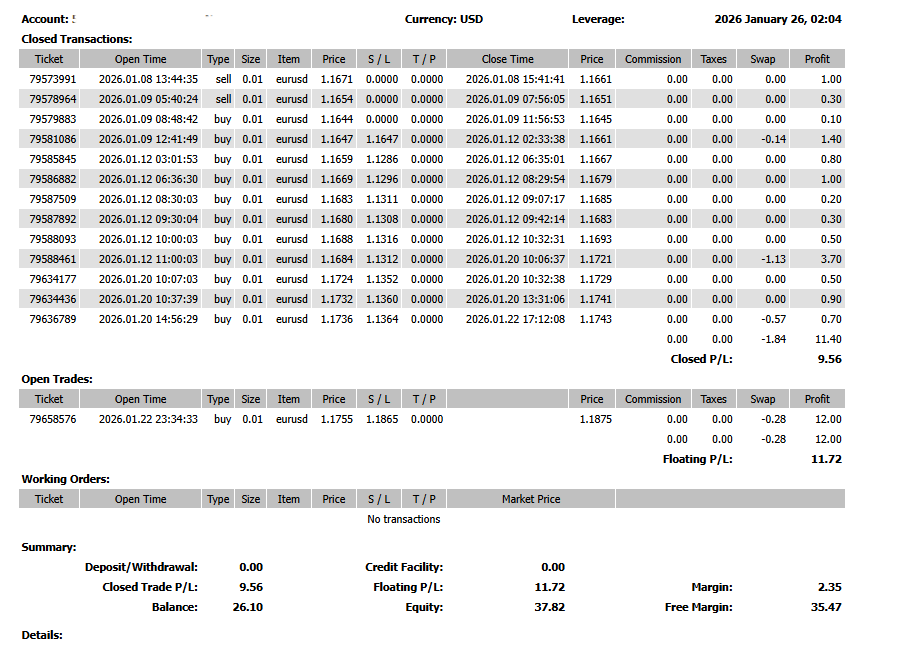The width and height of the screenshot is (912, 649).
Task: Click the stop loss value 1.1865
Action: (382, 419)
